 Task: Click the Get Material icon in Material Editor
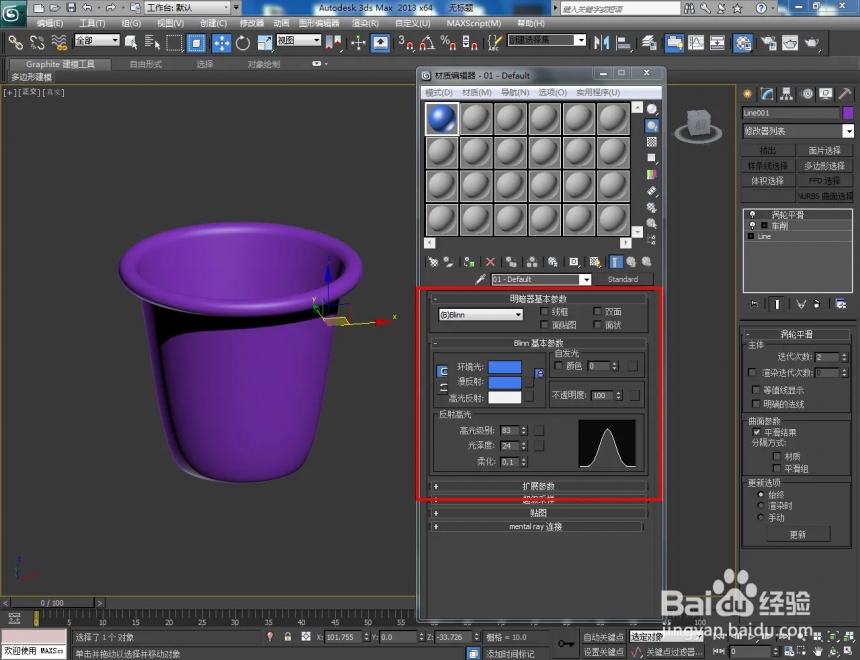point(433,262)
